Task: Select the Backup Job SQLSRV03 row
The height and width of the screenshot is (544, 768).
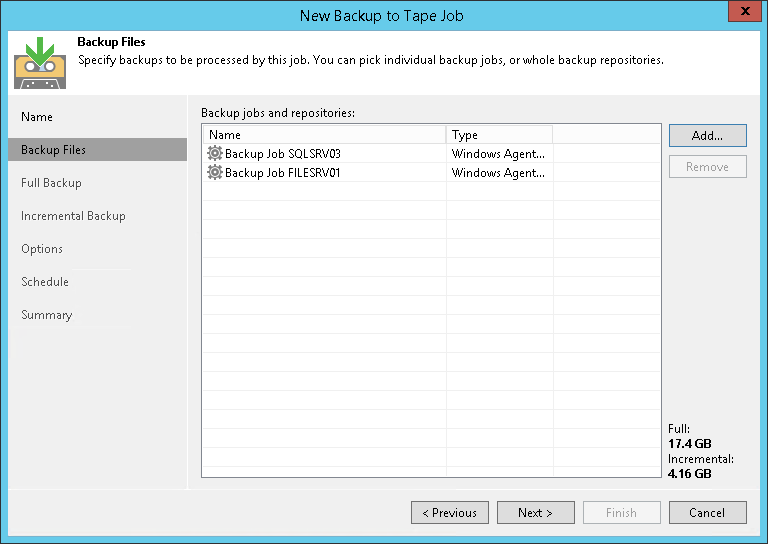Action: [283, 154]
